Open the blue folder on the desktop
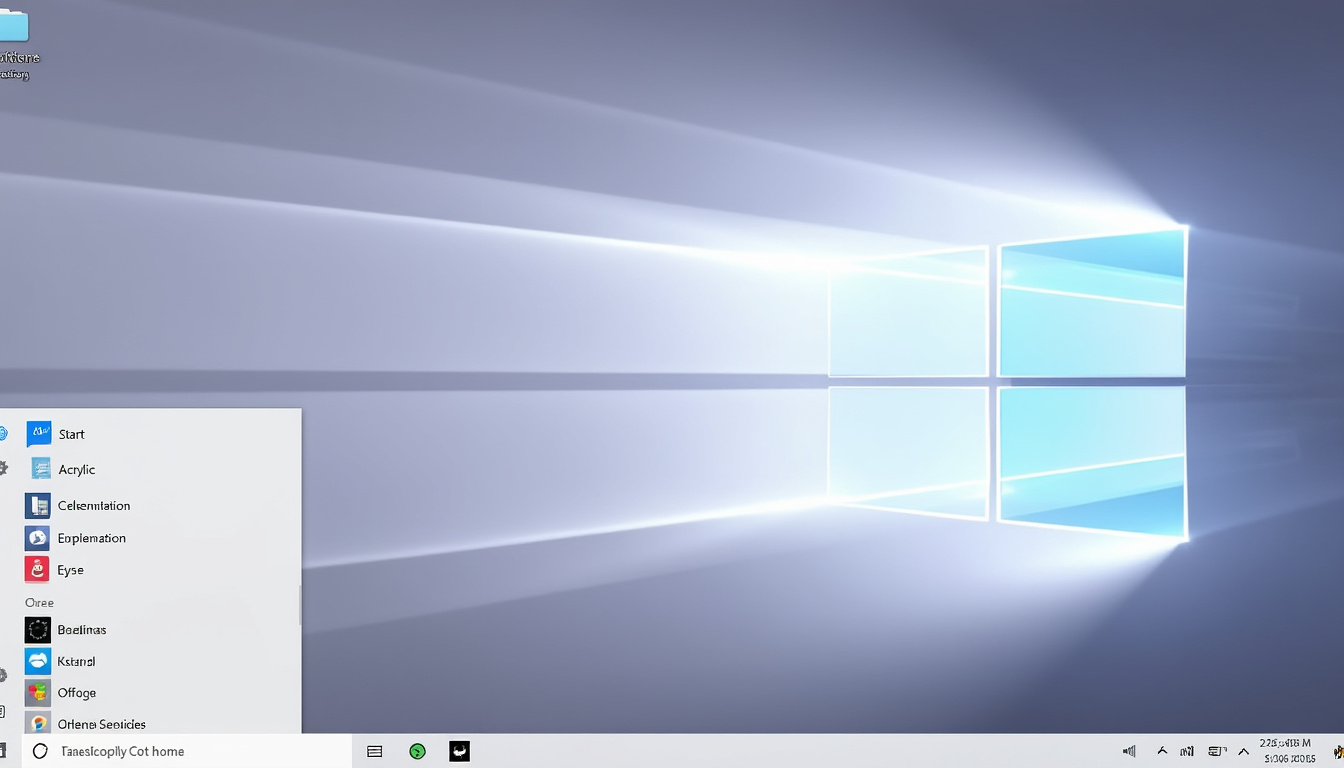The image size is (1344, 768). [14, 30]
